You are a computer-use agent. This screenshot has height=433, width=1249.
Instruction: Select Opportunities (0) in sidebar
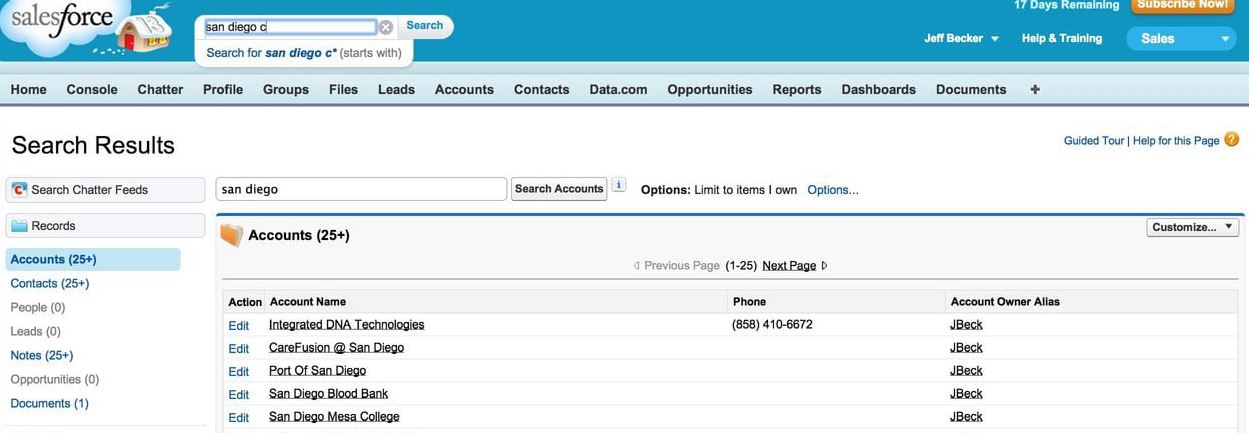point(55,379)
